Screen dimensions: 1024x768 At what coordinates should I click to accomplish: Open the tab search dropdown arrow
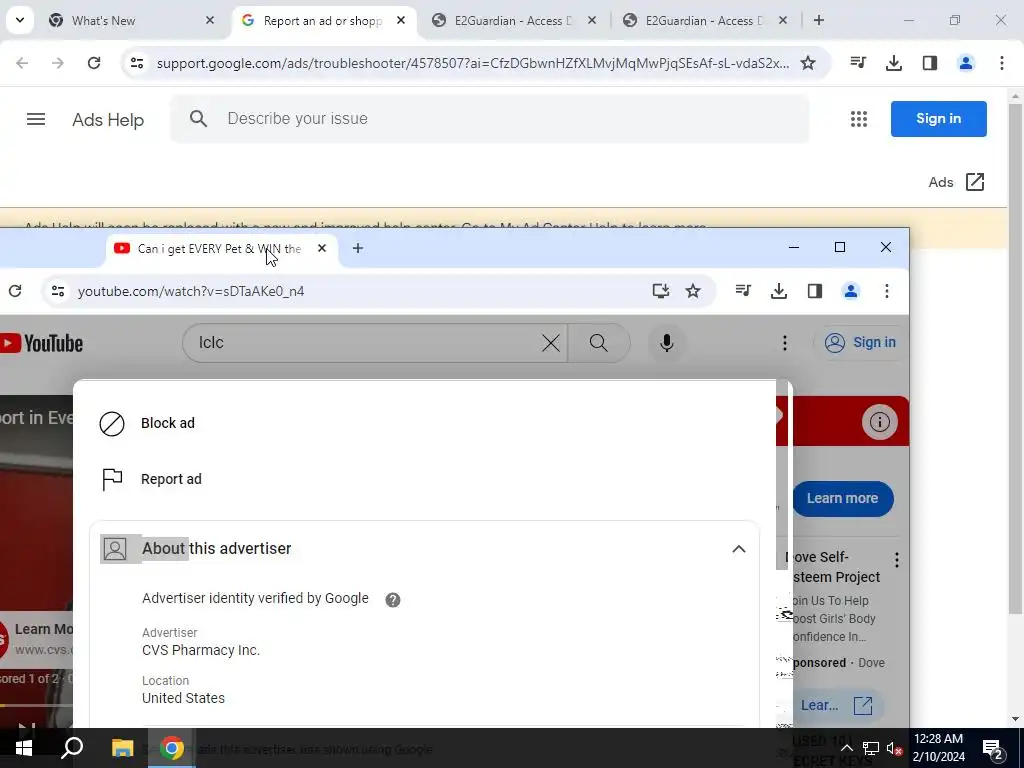coord(20,20)
